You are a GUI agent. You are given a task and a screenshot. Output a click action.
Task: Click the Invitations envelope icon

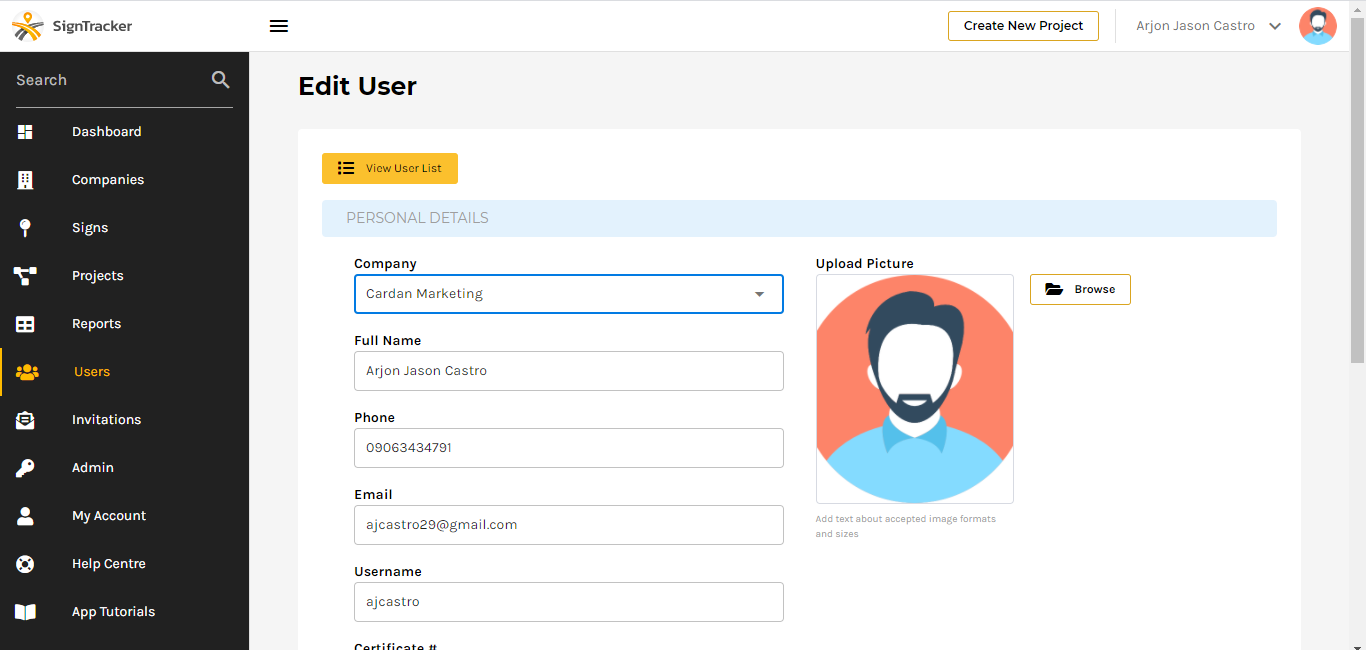pyautogui.click(x=26, y=420)
